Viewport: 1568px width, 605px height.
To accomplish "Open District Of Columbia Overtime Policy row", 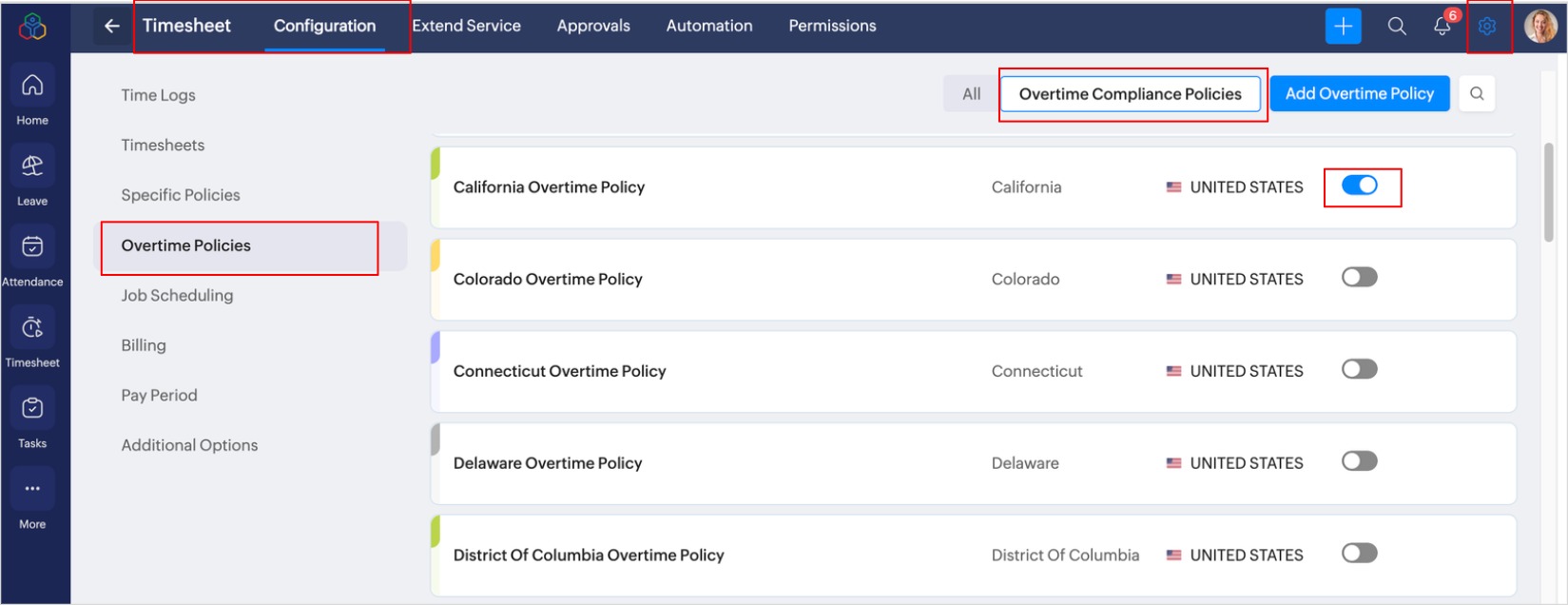I will [974, 556].
